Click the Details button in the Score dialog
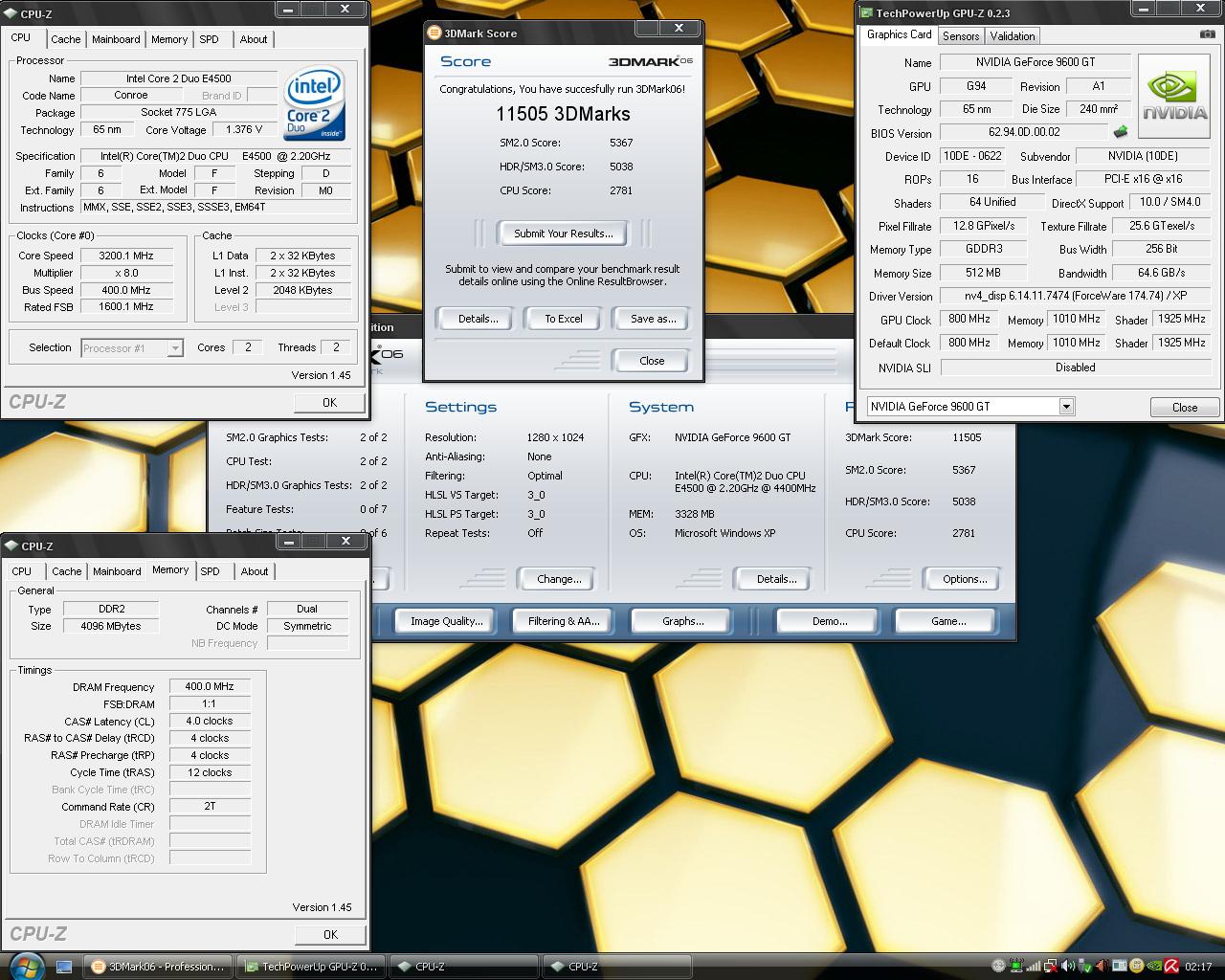This screenshot has height=980, width=1225. pos(478,319)
